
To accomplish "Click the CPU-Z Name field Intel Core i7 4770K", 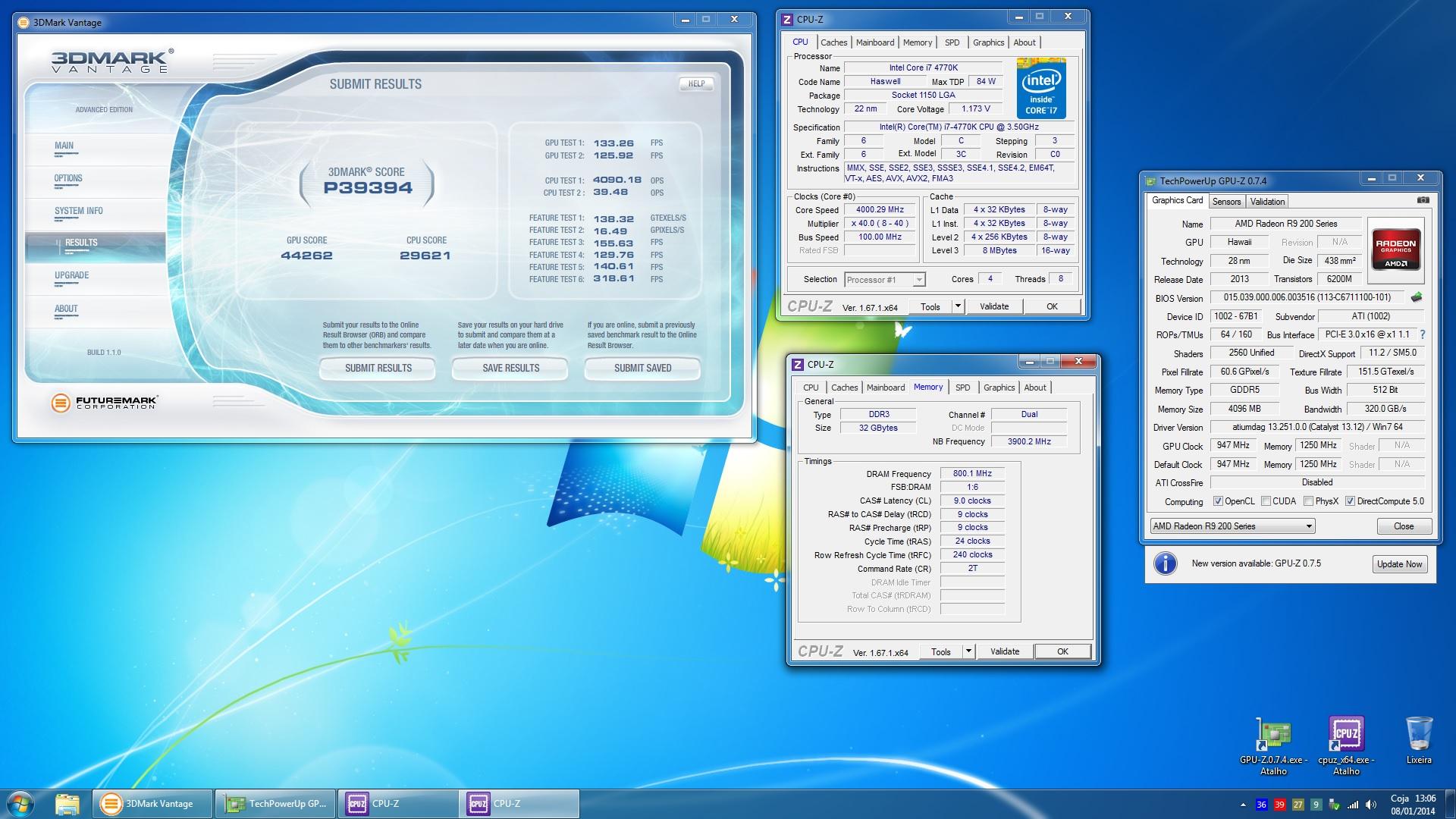I will [923, 68].
